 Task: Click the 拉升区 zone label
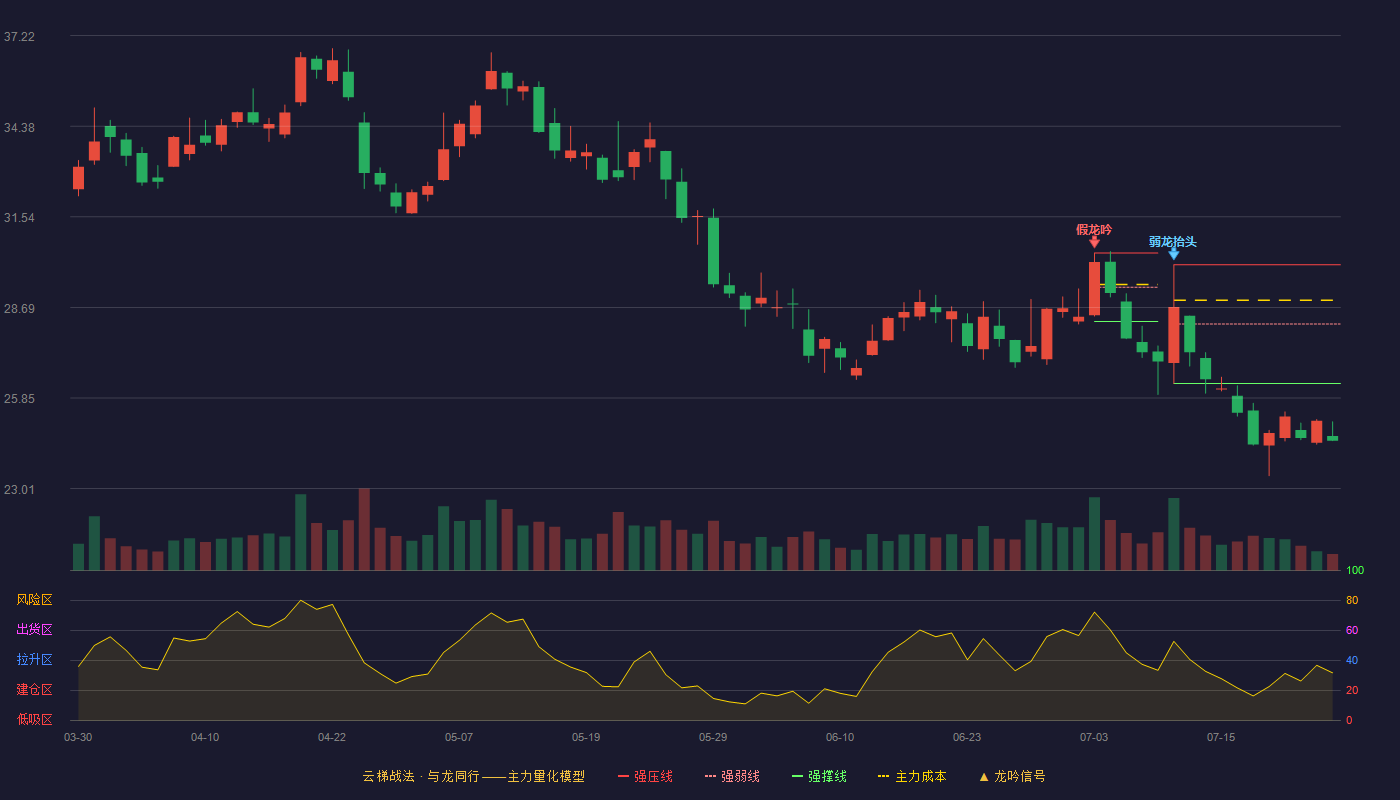[x=34, y=660]
